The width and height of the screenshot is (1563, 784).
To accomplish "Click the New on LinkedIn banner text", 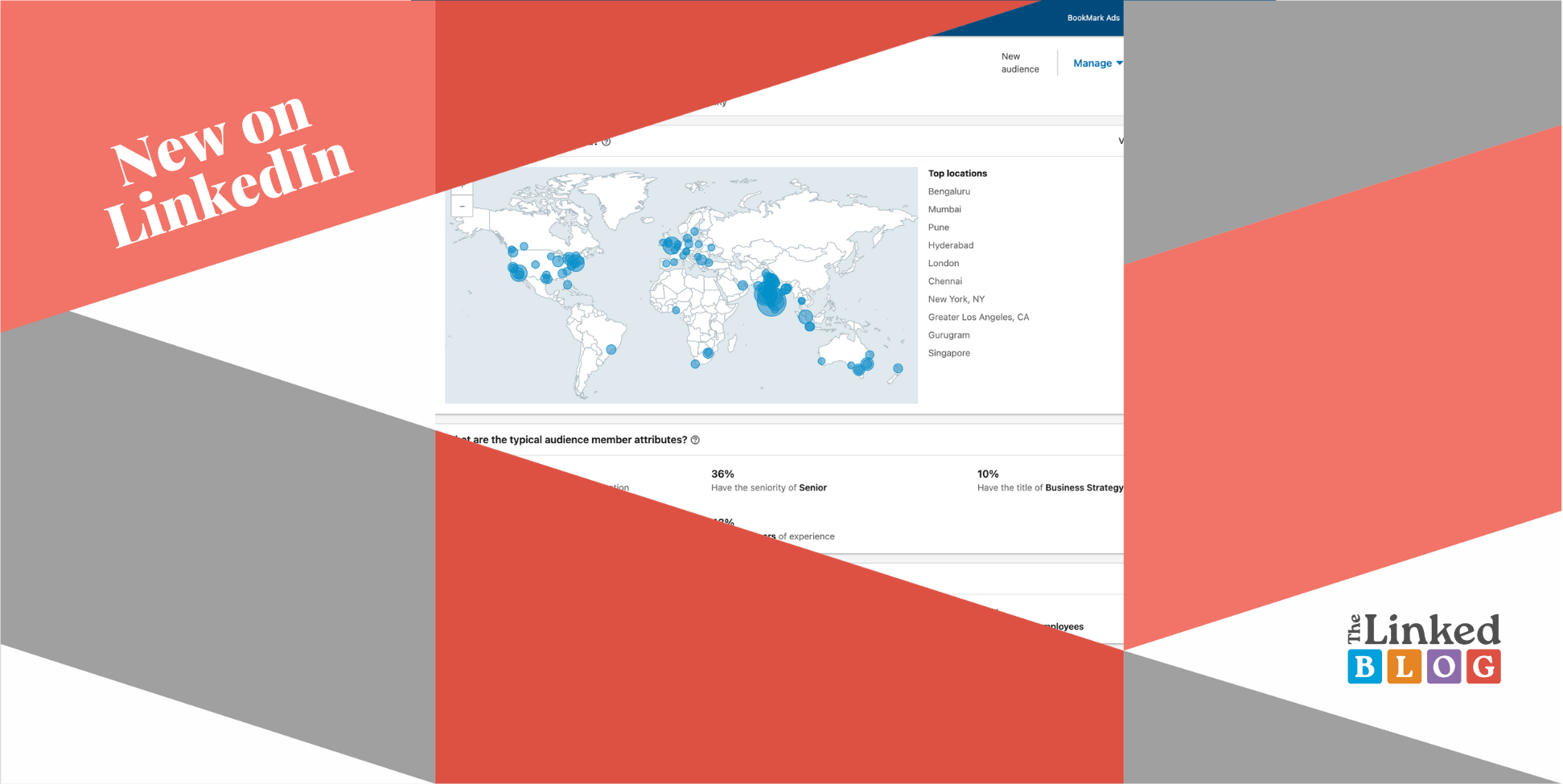I will 231,170.
